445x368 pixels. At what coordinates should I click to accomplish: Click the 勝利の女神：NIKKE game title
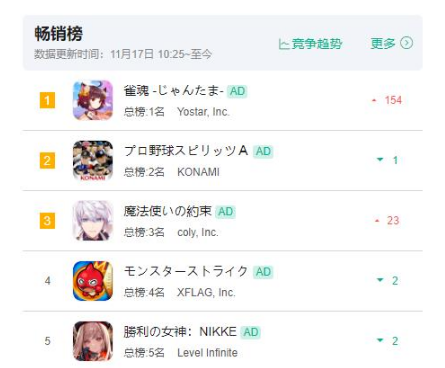coord(180,332)
